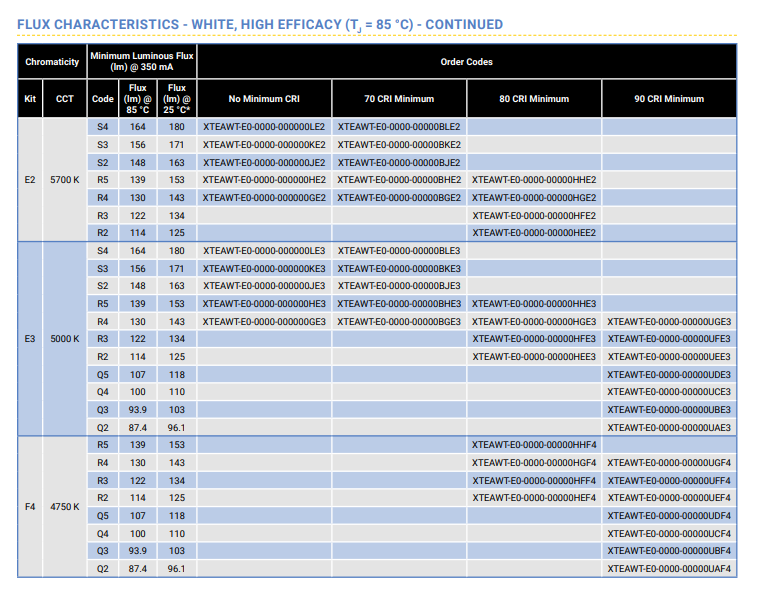
Task: Click order code XTEAWT-E0-0000-00000UAF4
Action: pos(669,569)
